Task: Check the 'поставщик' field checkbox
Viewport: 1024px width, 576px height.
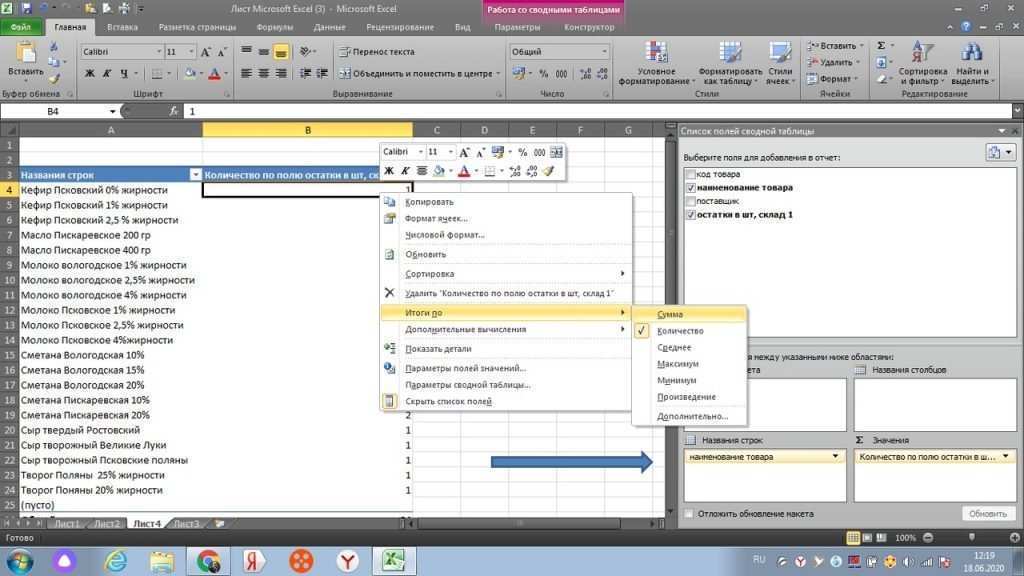Action: 690,201
